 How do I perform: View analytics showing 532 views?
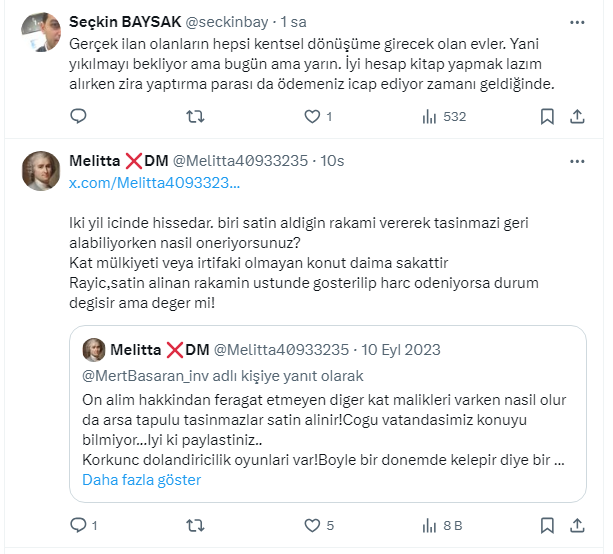tap(443, 117)
